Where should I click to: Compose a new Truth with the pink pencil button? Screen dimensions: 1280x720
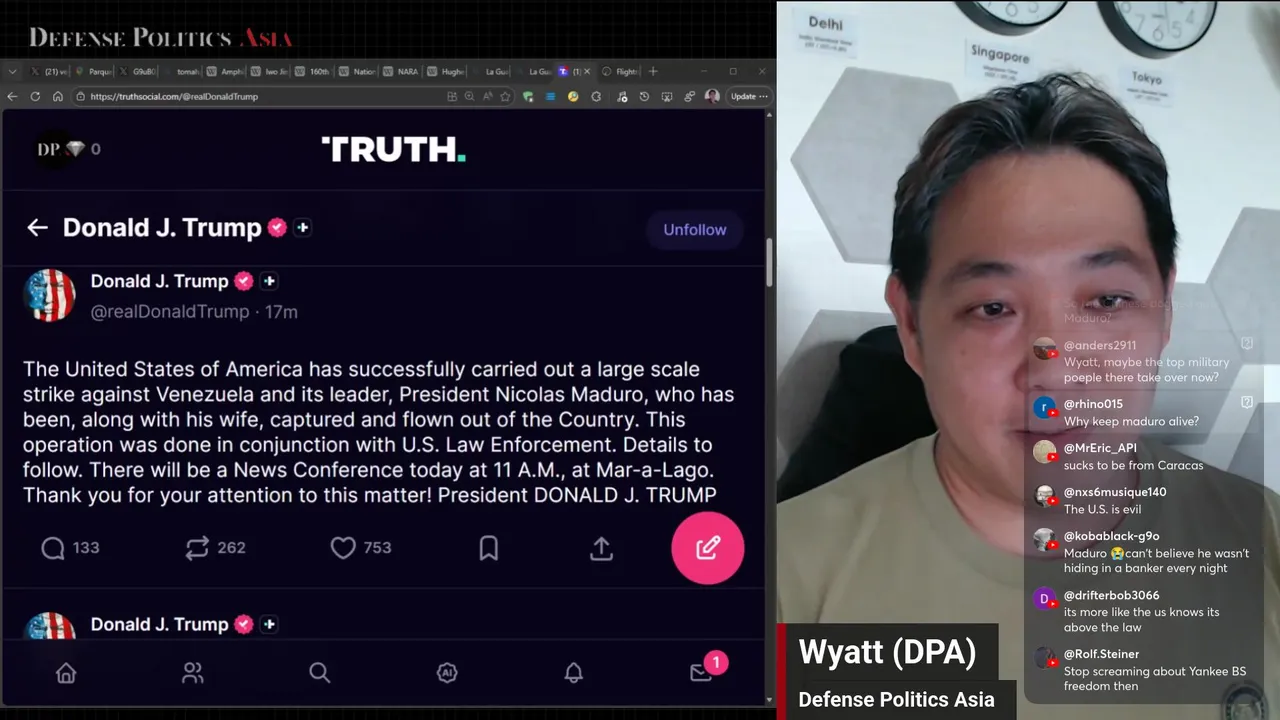708,547
